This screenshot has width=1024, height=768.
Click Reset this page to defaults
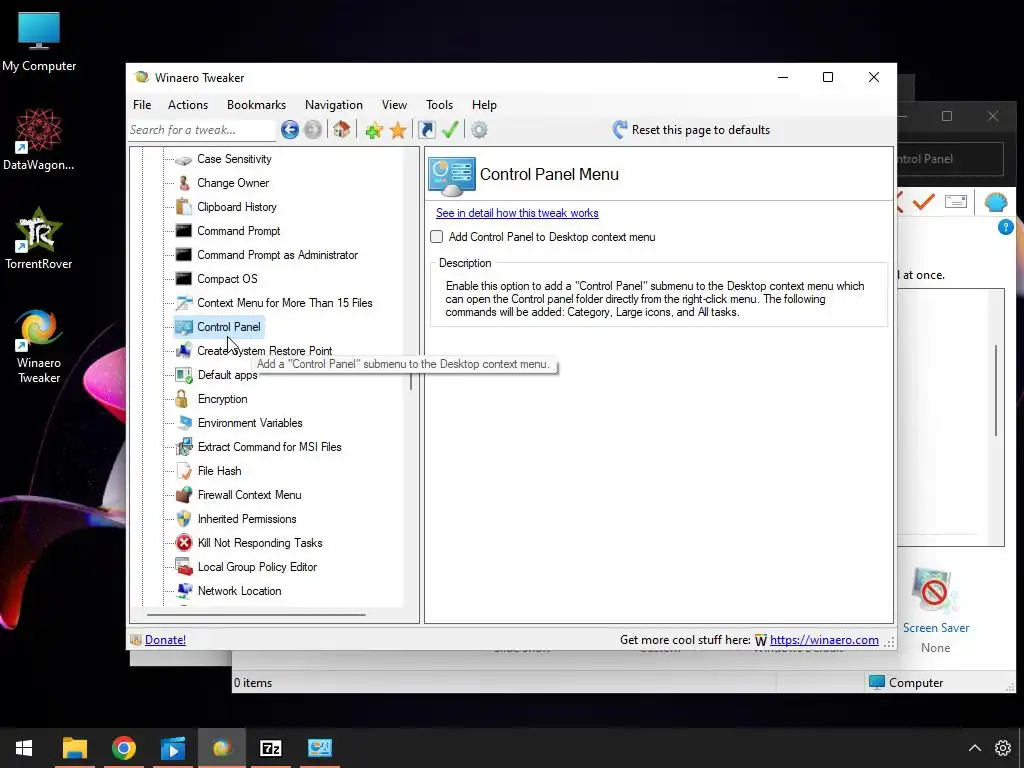(691, 129)
